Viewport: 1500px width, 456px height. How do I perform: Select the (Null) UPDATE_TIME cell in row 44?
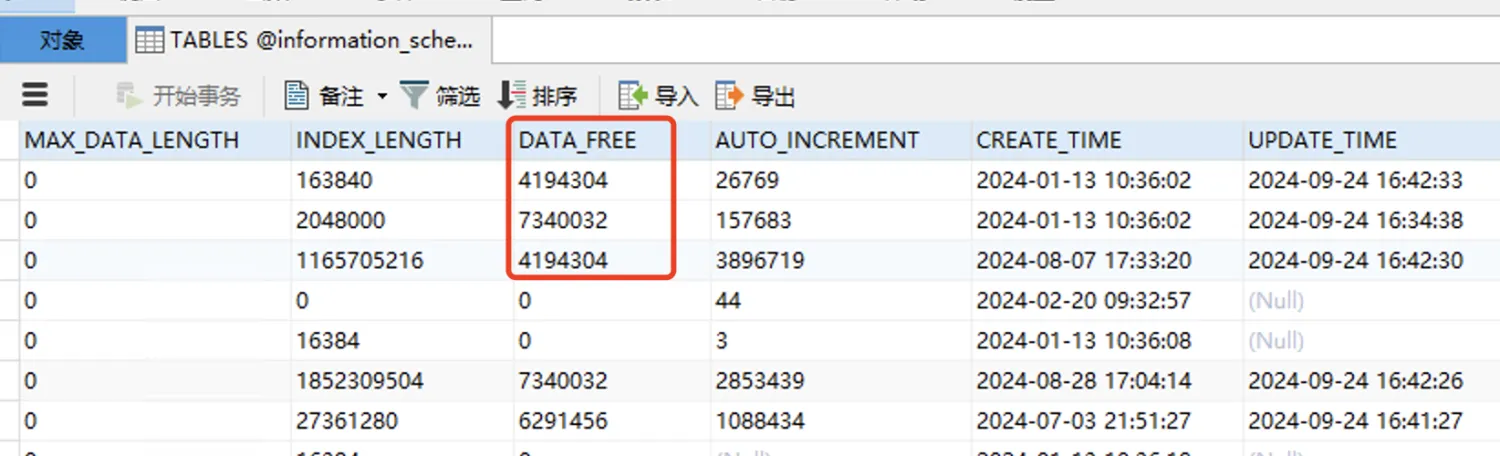click(x=1372, y=300)
